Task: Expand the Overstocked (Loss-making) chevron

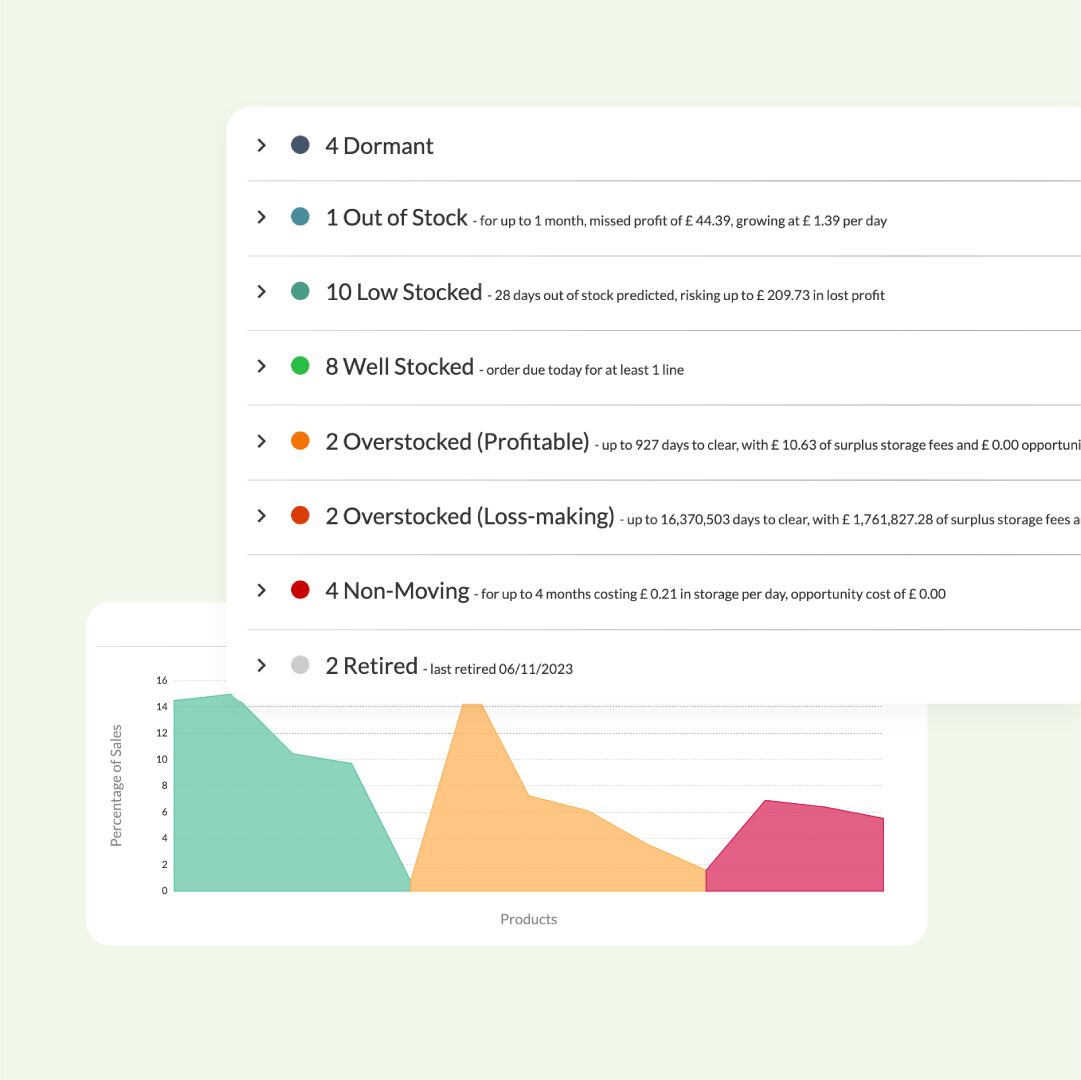Action: 261,516
